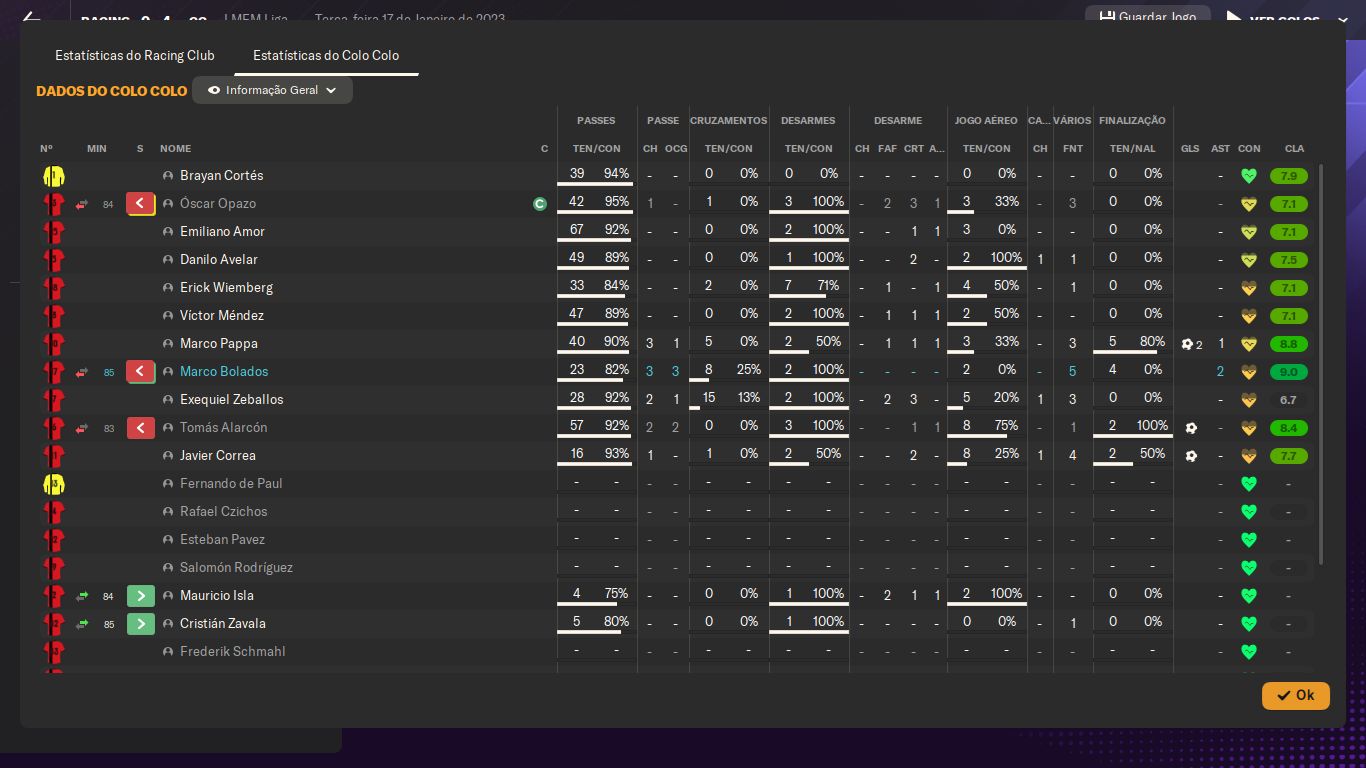Click the info icon beside Emiliano Amor
The width and height of the screenshot is (1366, 768).
point(168,232)
